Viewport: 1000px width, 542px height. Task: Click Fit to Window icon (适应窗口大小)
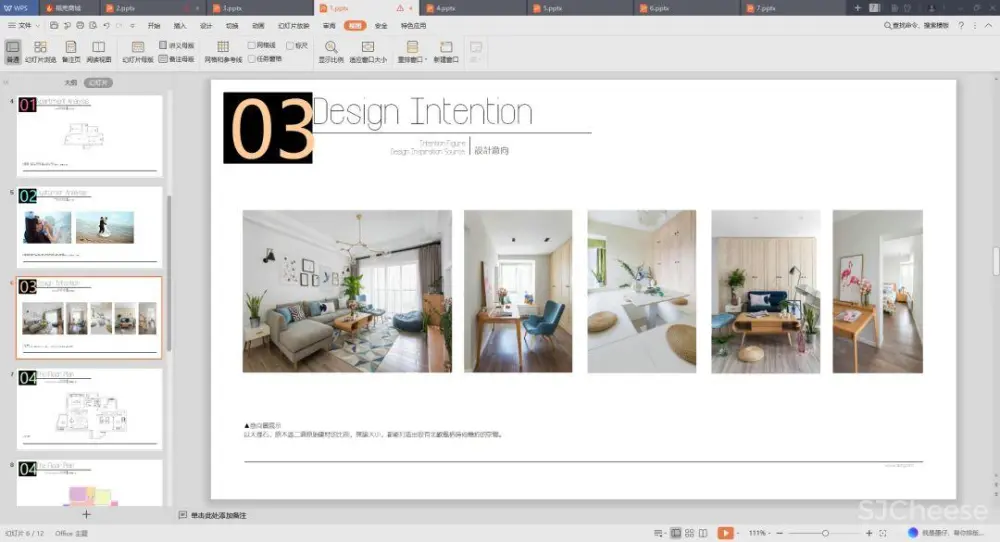pyautogui.click(x=367, y=51)
